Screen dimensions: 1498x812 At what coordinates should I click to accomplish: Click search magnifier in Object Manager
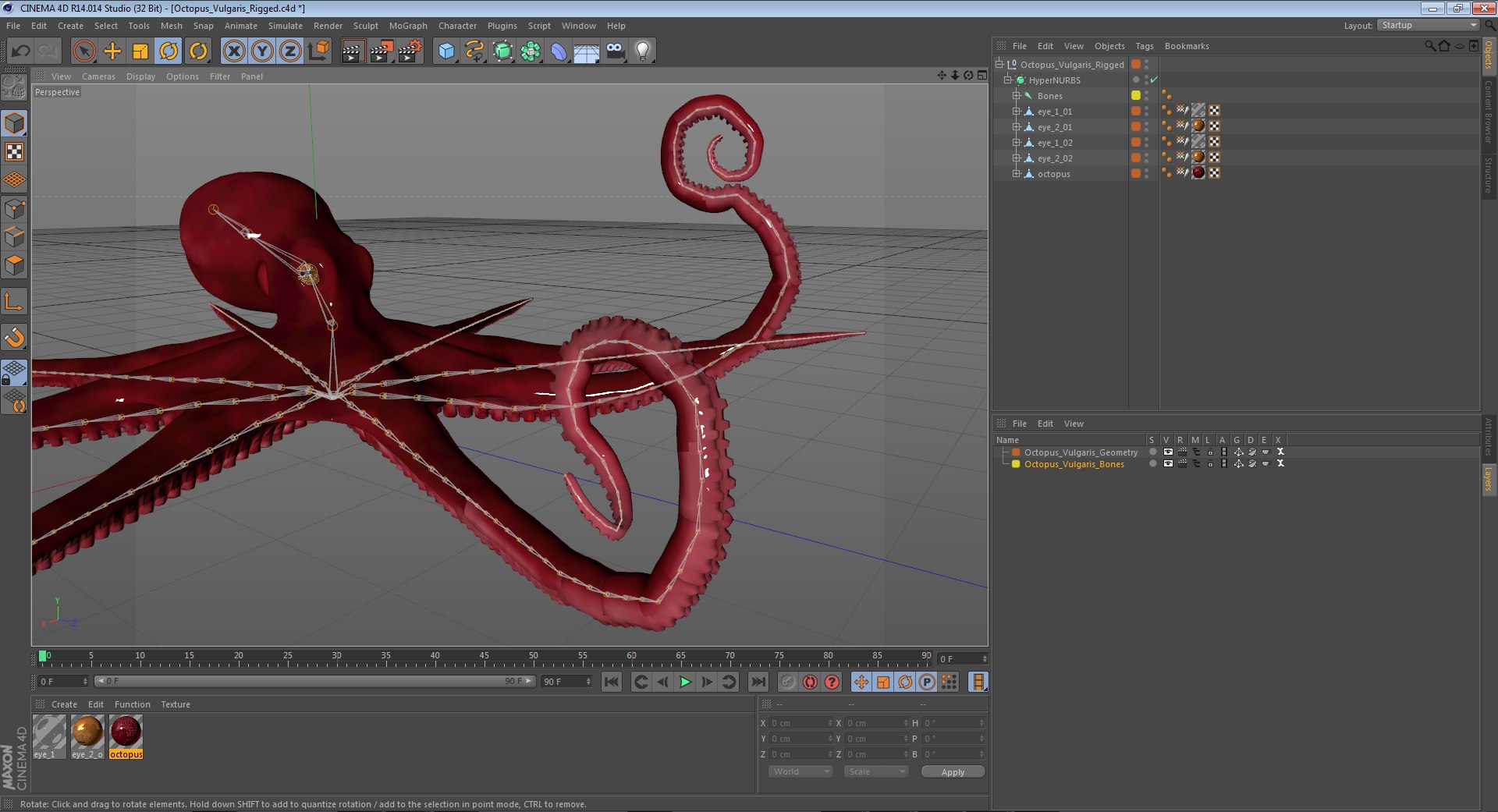pyautogui.click(x=1429, y=46)
